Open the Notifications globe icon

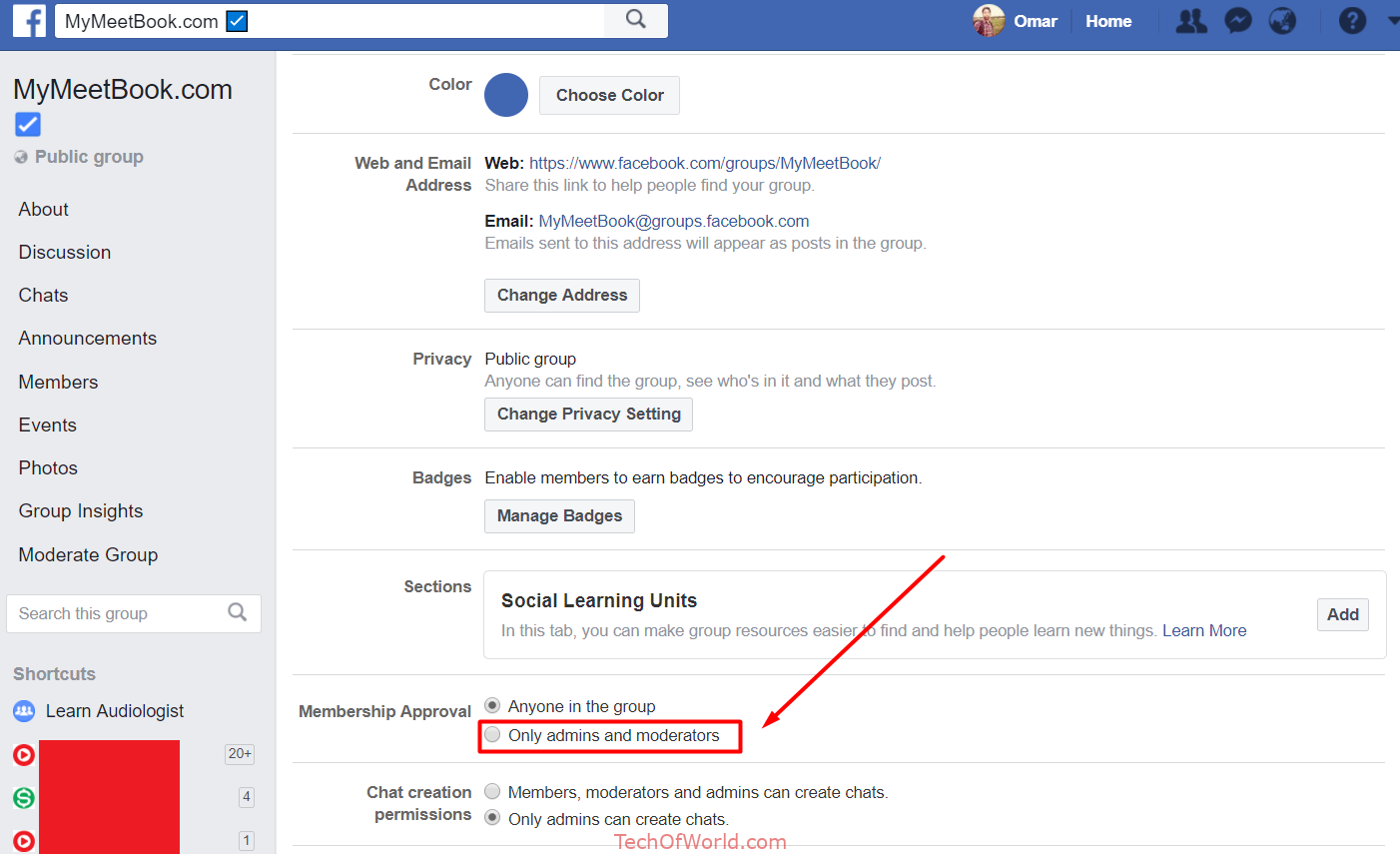1282,20
